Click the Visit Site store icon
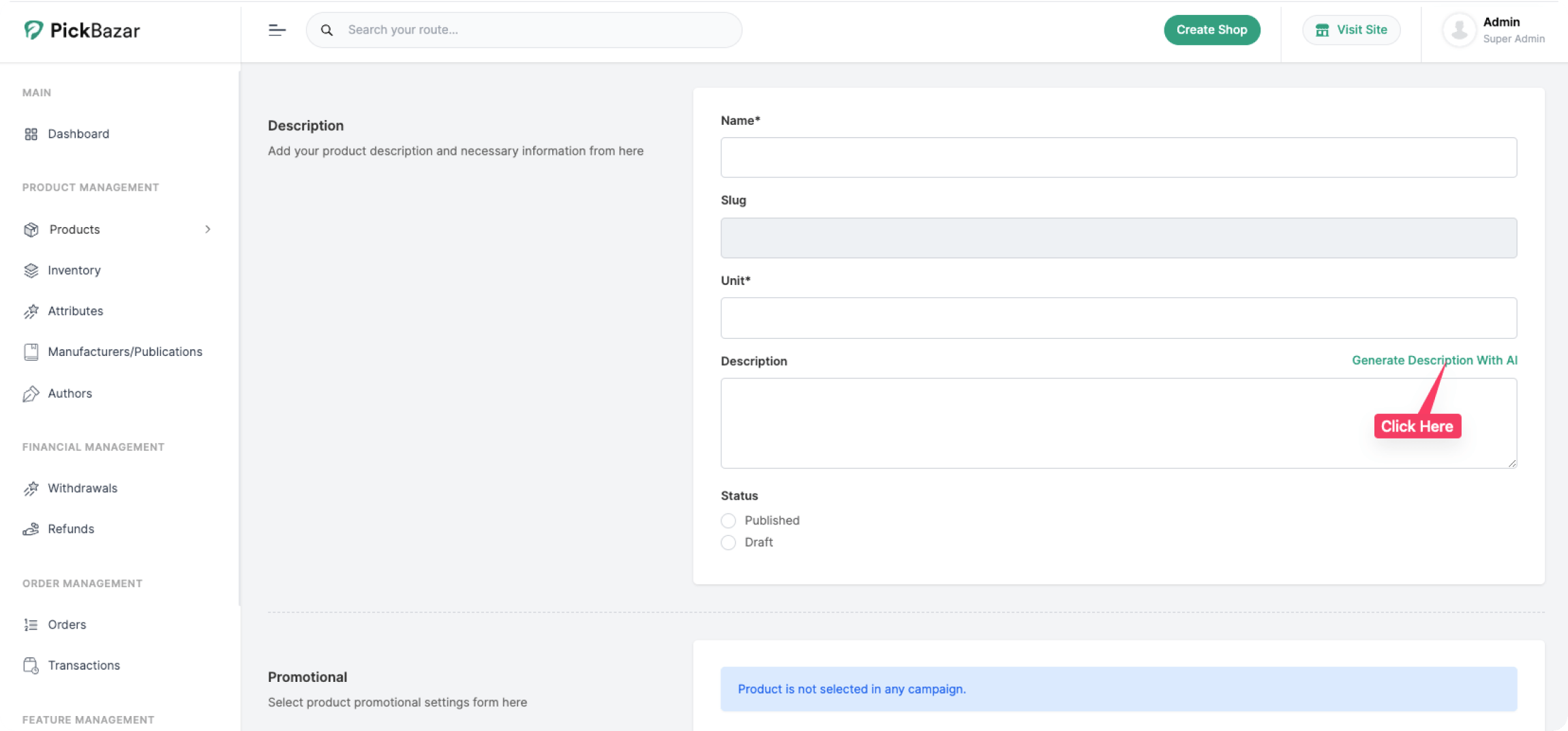This screenshot has width=1568, height=731. tap(1322, 30)
